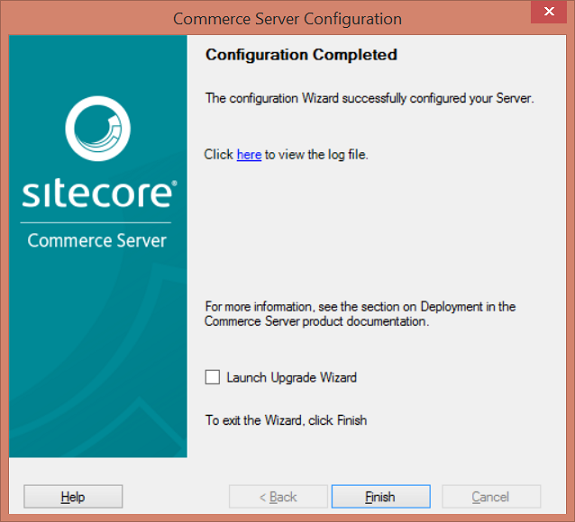Click the 'Commerce Server' sidebar label
575x522 pixels.
97,241
